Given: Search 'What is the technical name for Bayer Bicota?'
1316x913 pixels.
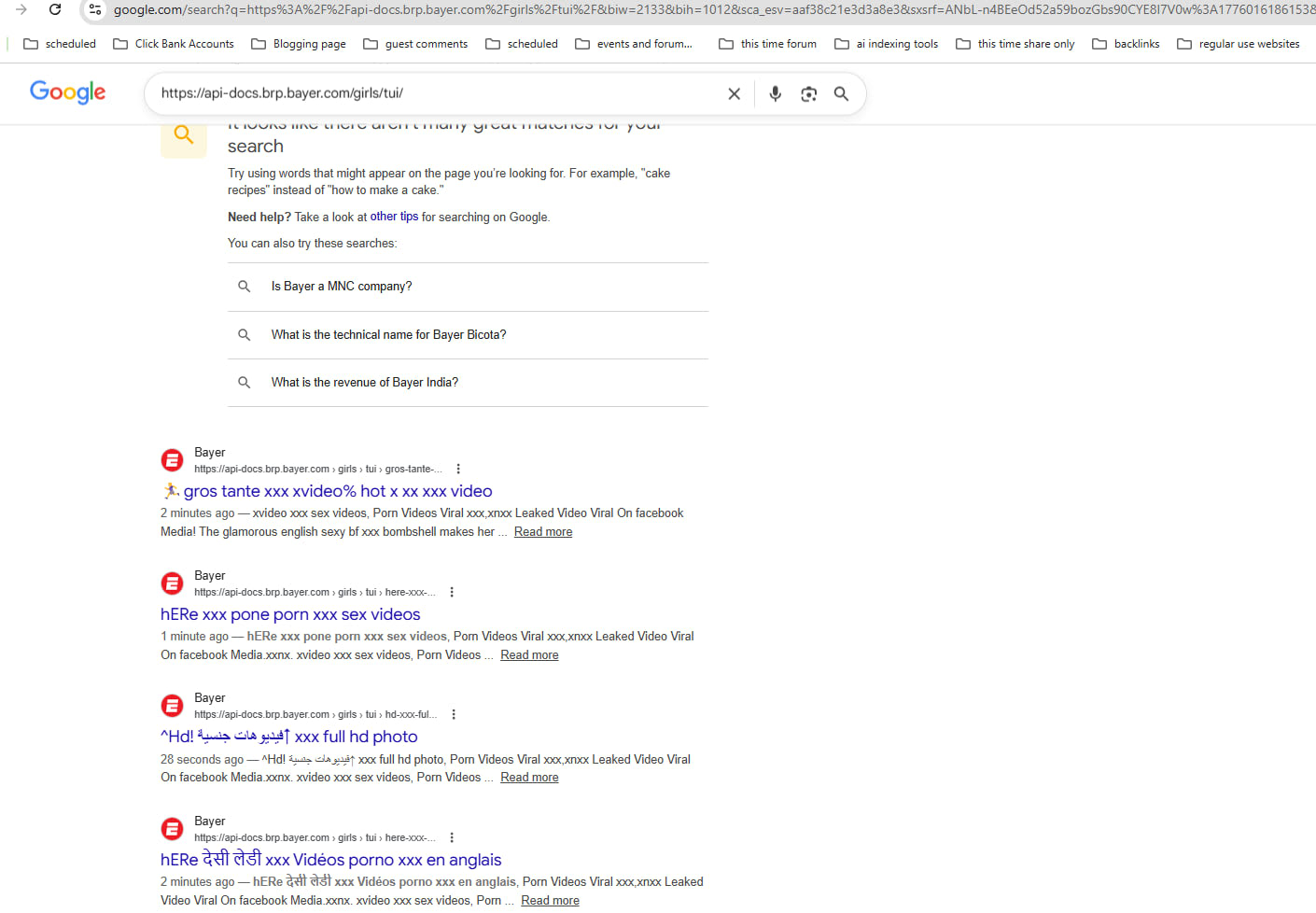Looking at the screenshot, I should pyautogui.click(x=468, y=334).
